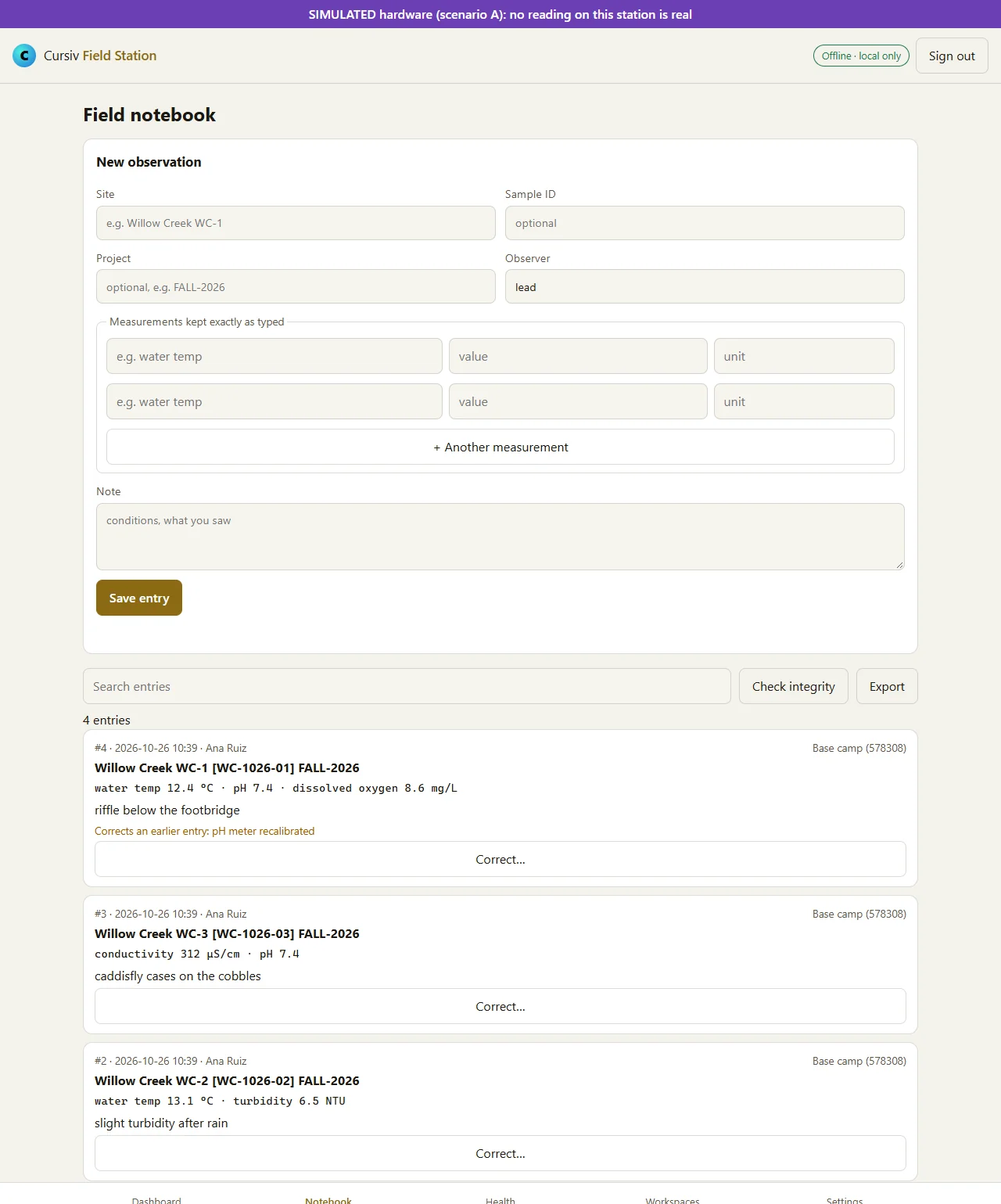Image resolution: width=1001 pixels, height=1204 pixels.
Task: Click the readings line "conductivity 312 µS/cm · pH 7.4"
Action: click(197, 954)
